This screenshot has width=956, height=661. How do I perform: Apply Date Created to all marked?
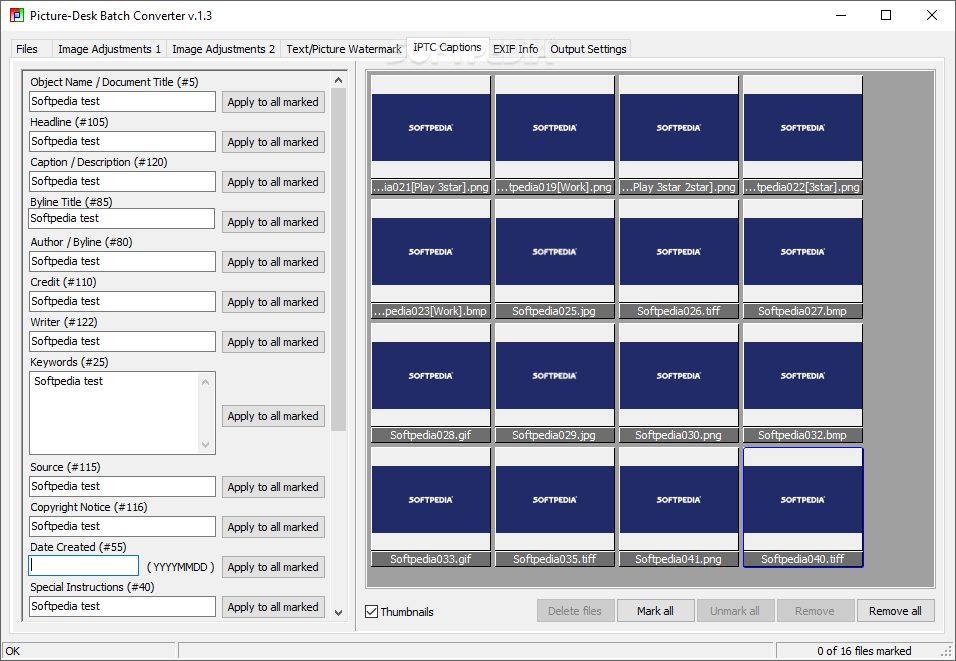273,567
